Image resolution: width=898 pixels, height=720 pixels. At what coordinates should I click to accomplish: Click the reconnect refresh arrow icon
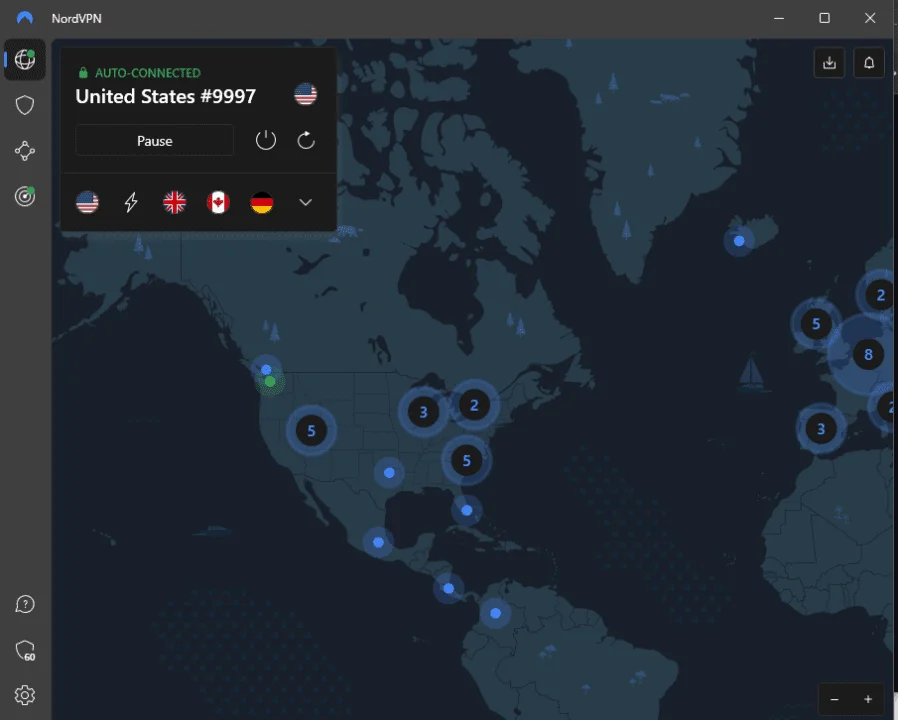pyautogui.click(x=306, y=140)
